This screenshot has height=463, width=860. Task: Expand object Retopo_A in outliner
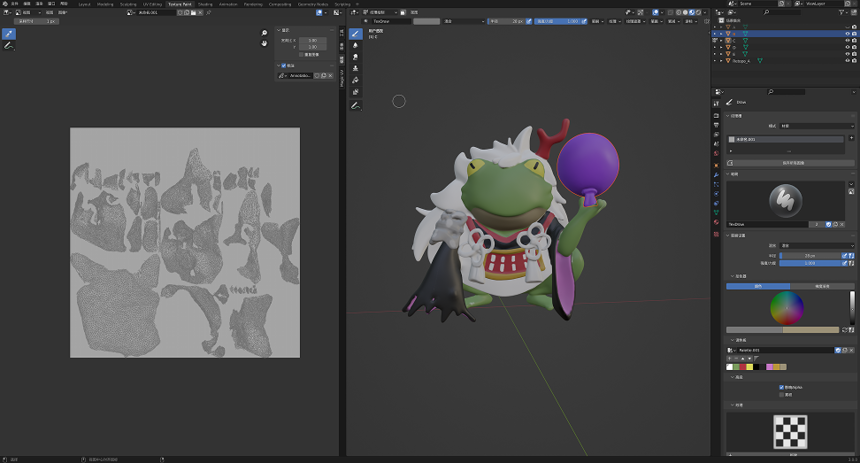(x=721, y=61)
